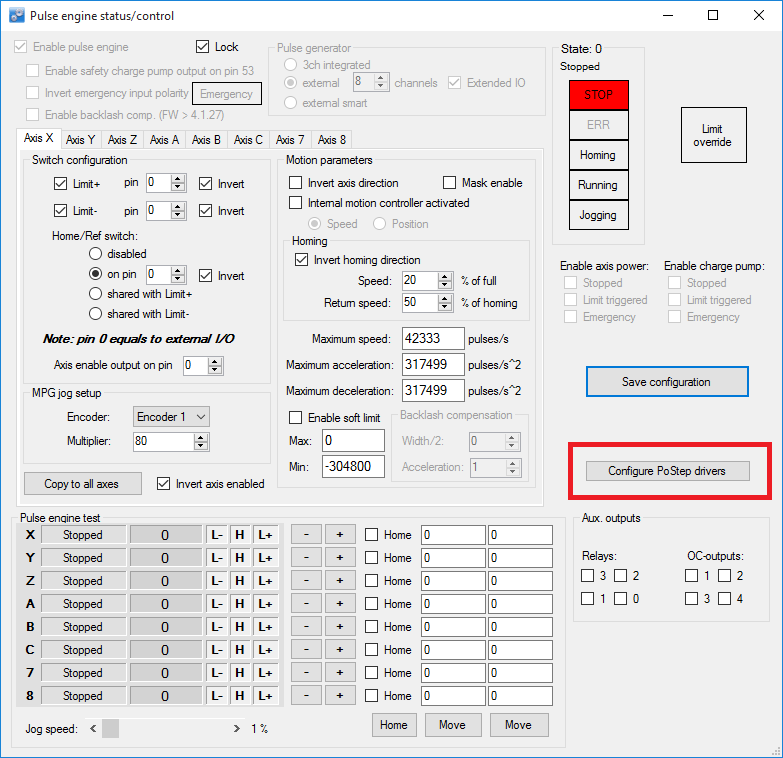Toggle Invert axis enabled checkbox
783x758 pixels.
[163, 483]
